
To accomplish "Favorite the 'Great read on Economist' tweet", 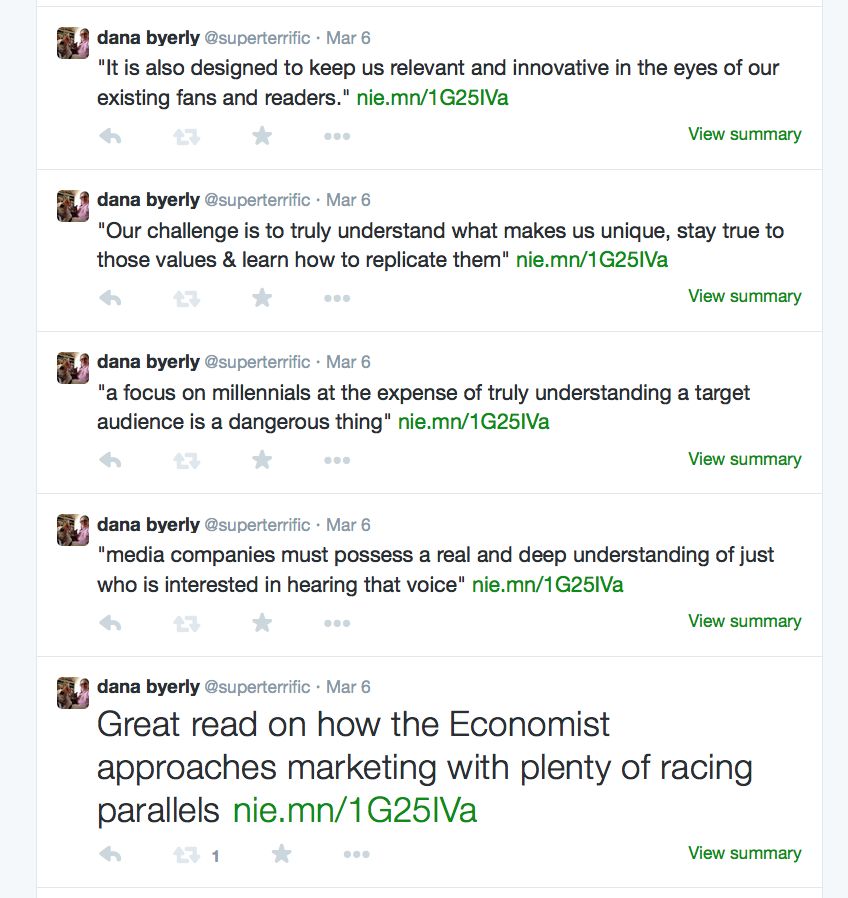I will (282, 854).
